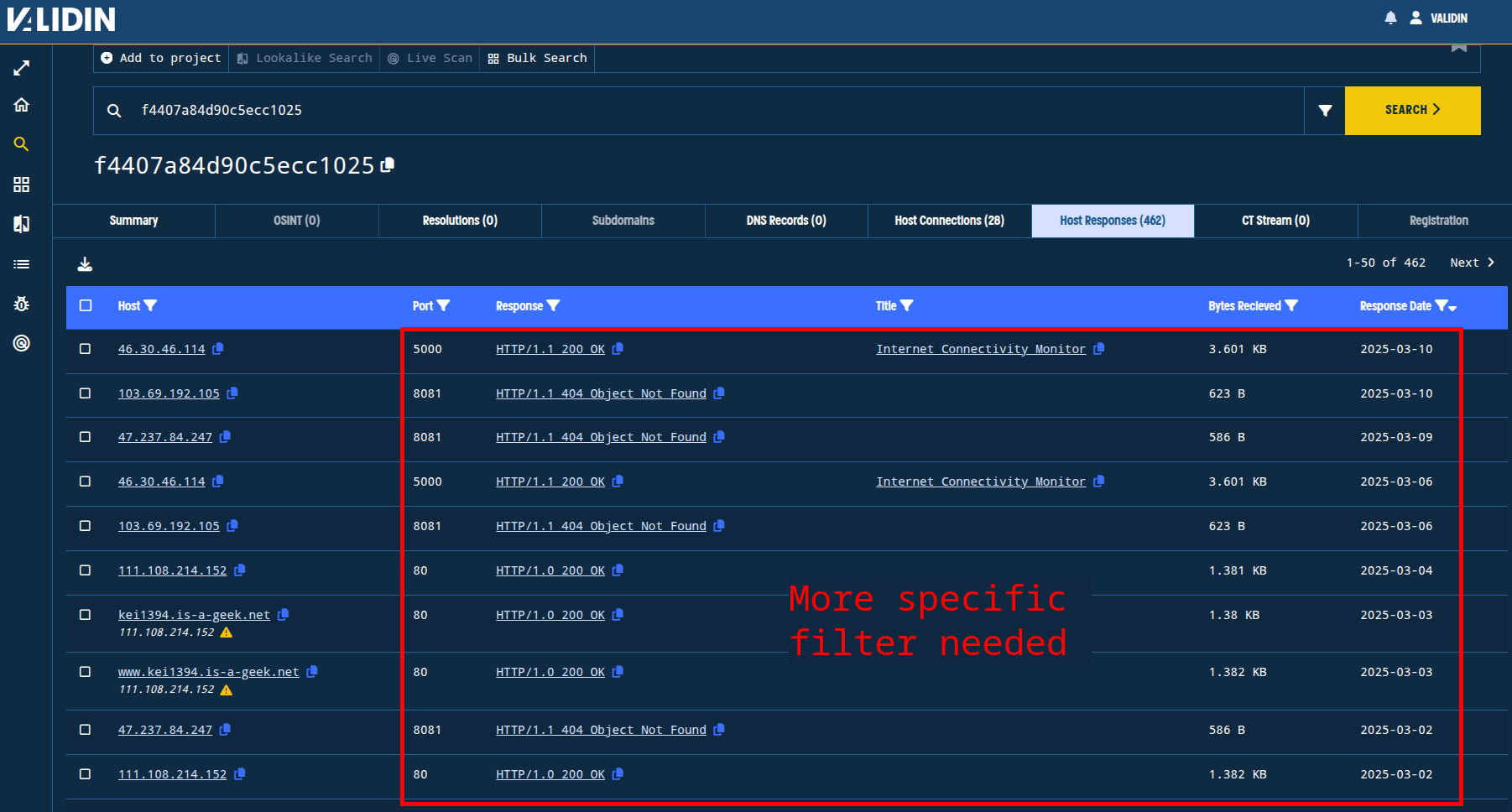Open the Port column filter

click(444, 306)
